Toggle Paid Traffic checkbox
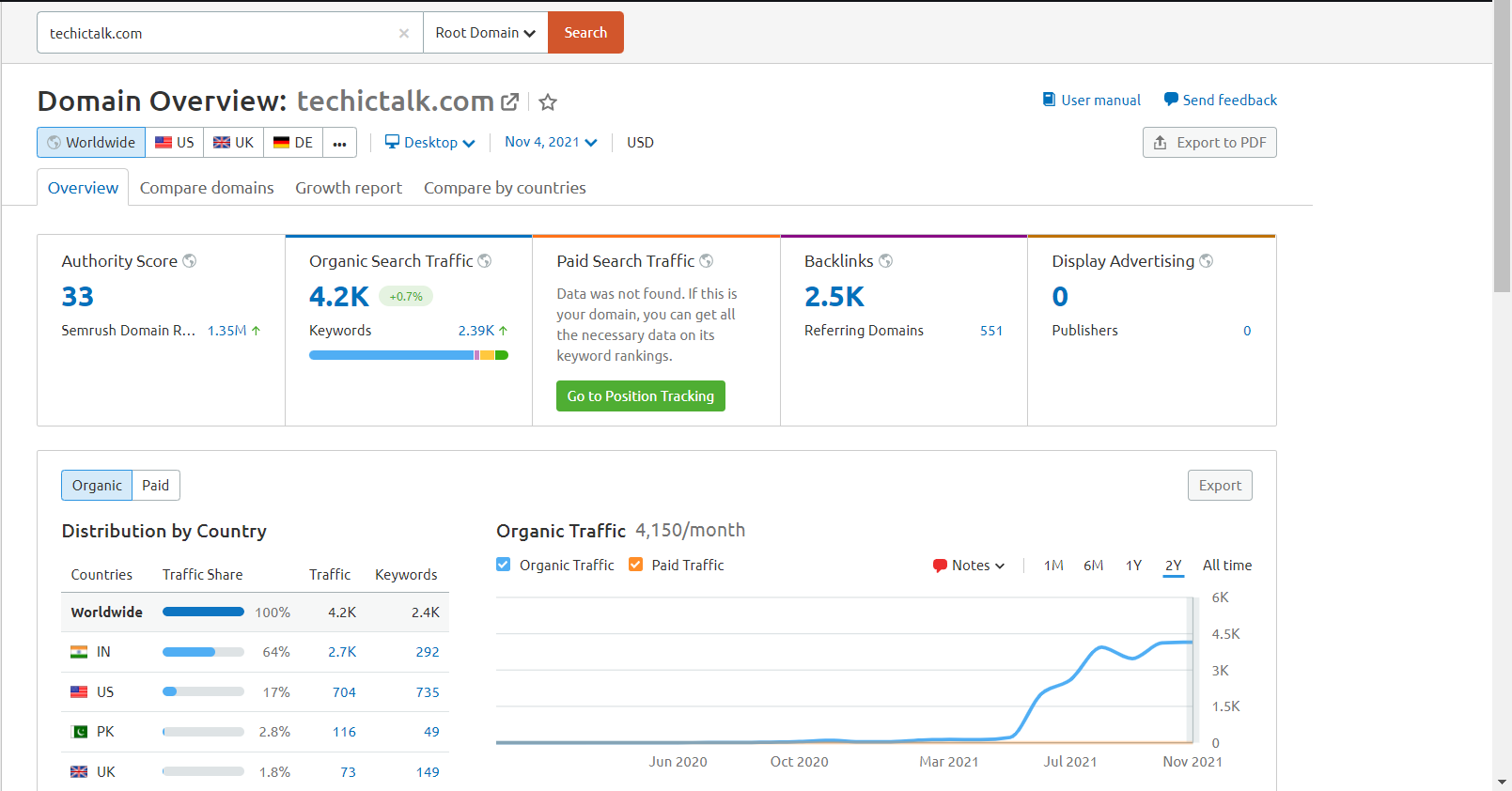Viewport: 1512px width, 791px height. coord(636,565)
